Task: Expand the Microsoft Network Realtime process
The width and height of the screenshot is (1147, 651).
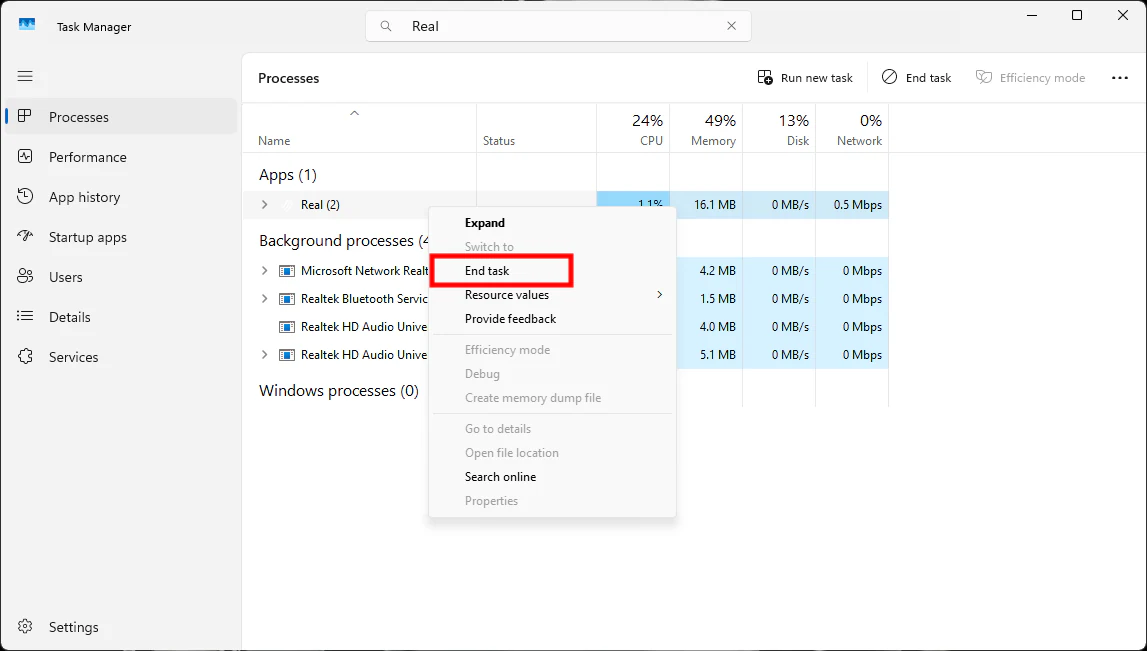Action: pyautogui.click(x=265, y=271)
